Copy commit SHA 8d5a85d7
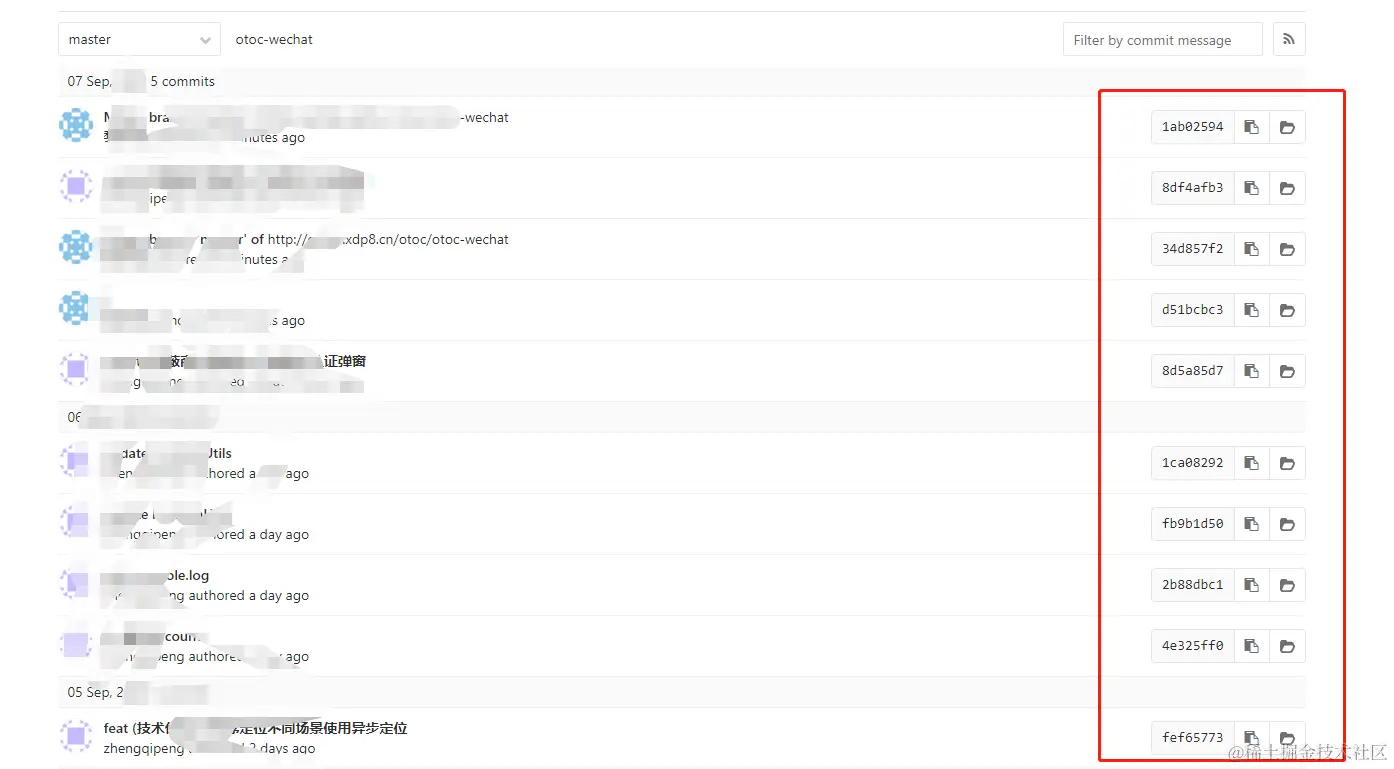 [1251, 371]
